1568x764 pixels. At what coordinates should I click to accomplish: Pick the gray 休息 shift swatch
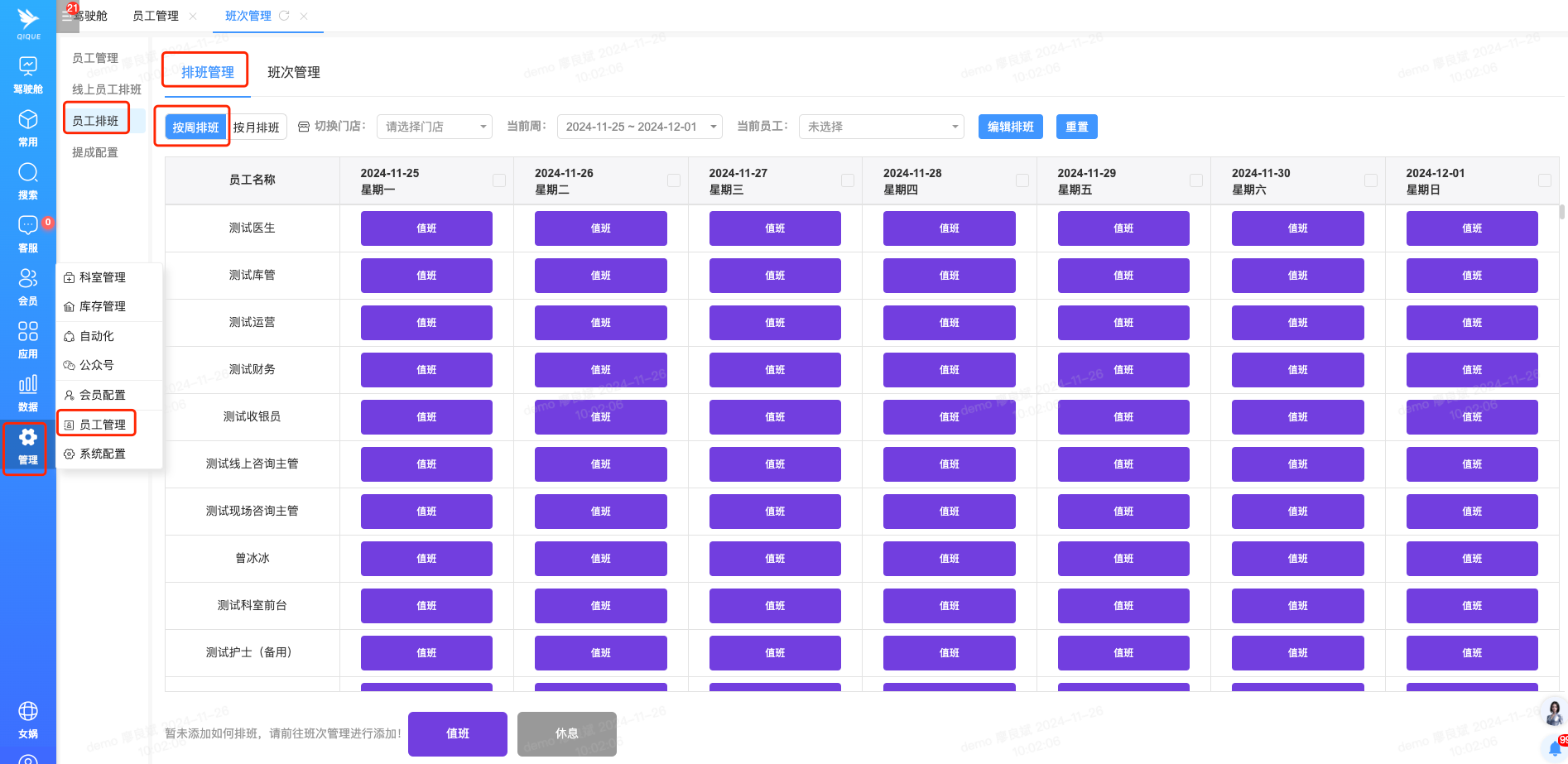tap(567, 733)
